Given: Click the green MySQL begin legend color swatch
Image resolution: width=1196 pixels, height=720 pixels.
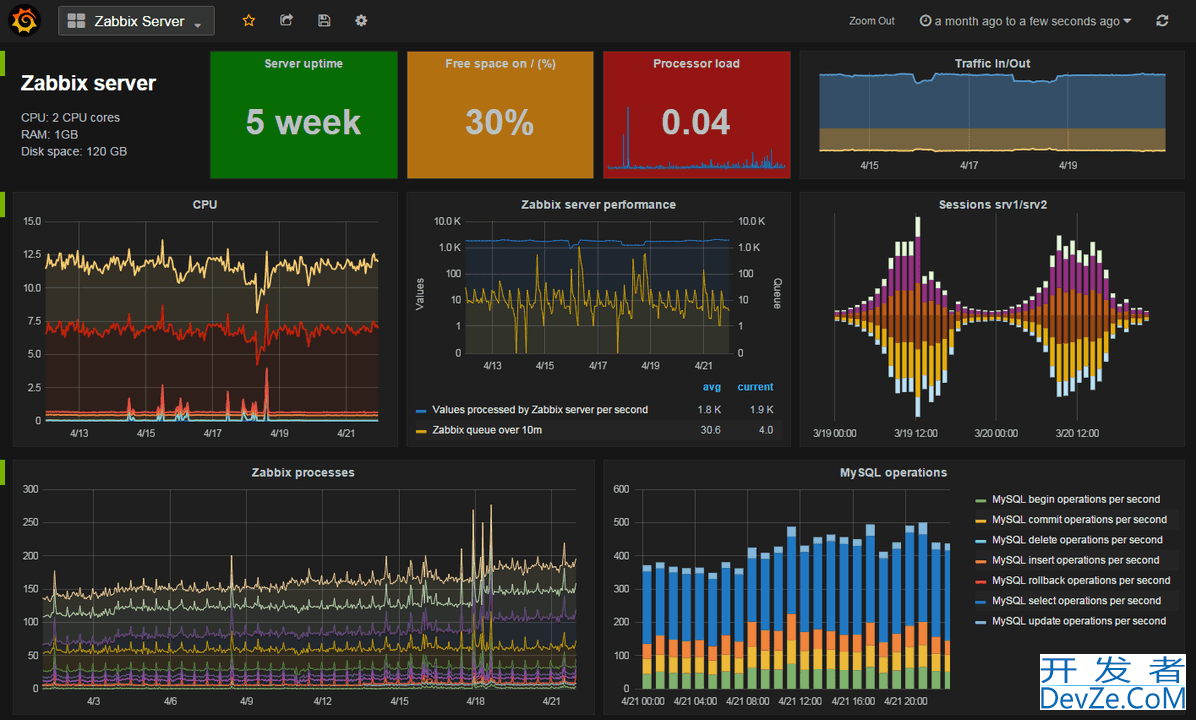Looking at the screenshot, I should click(x=981, y=501).
